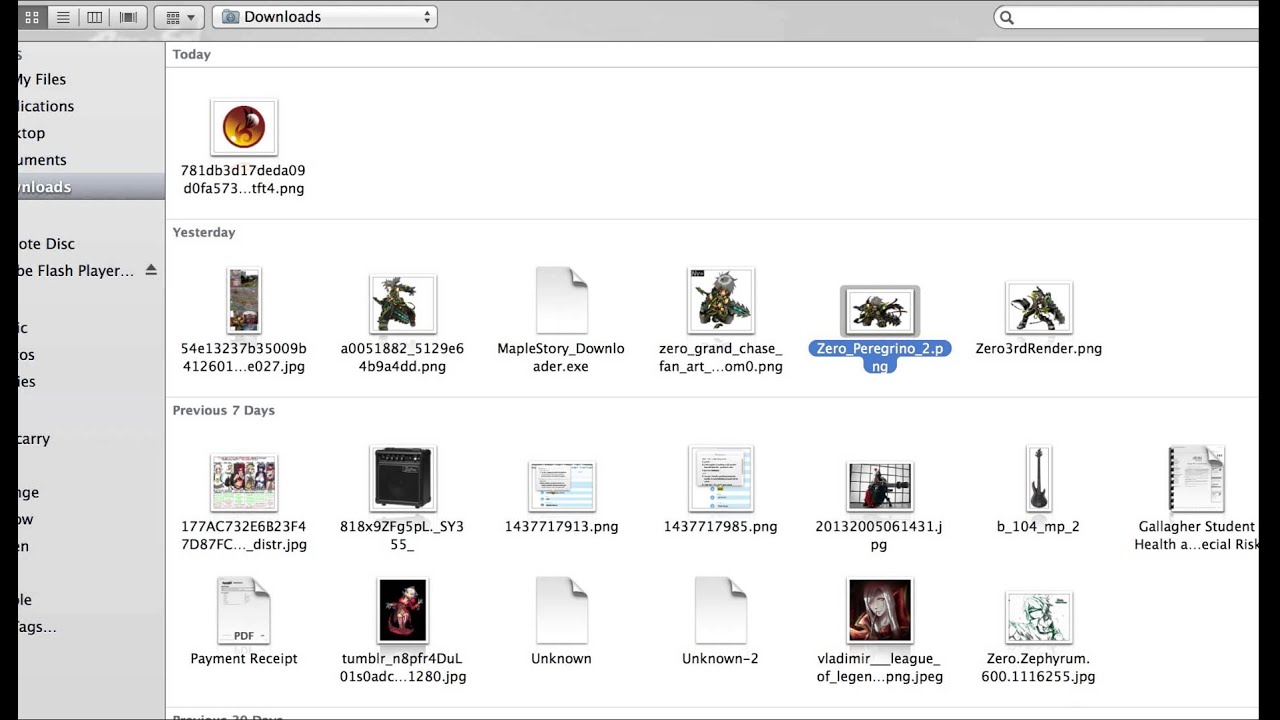Open the item arrangement dropdown
Screen dimensions: 1280x720
179,17
